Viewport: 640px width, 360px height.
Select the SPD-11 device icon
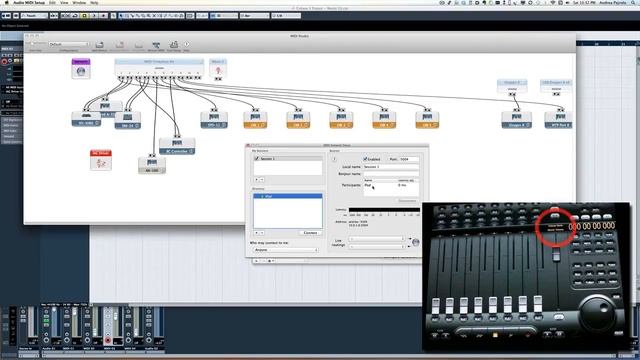point(214,120)
